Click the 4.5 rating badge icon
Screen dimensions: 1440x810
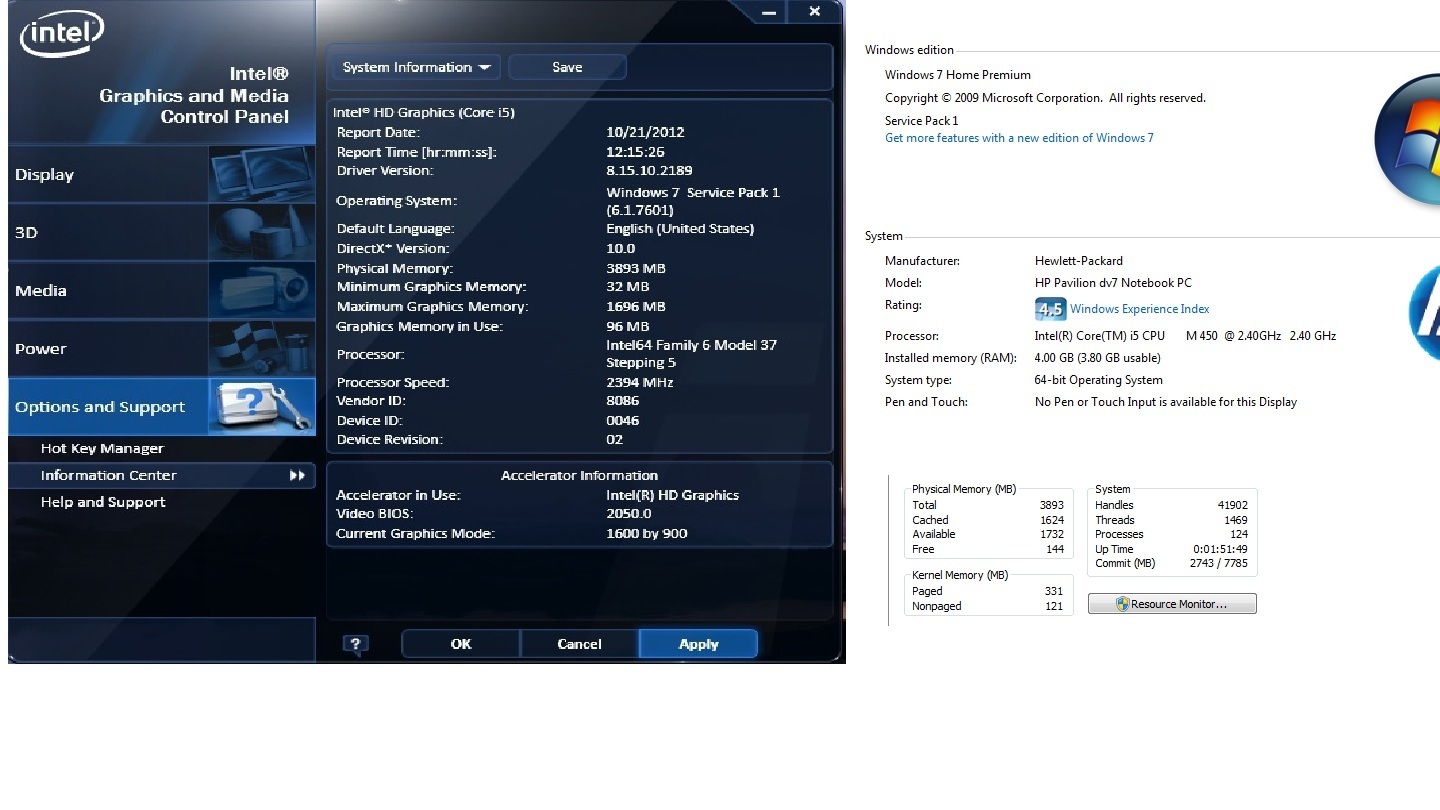pyautogui.click(x=1050, y=309)
